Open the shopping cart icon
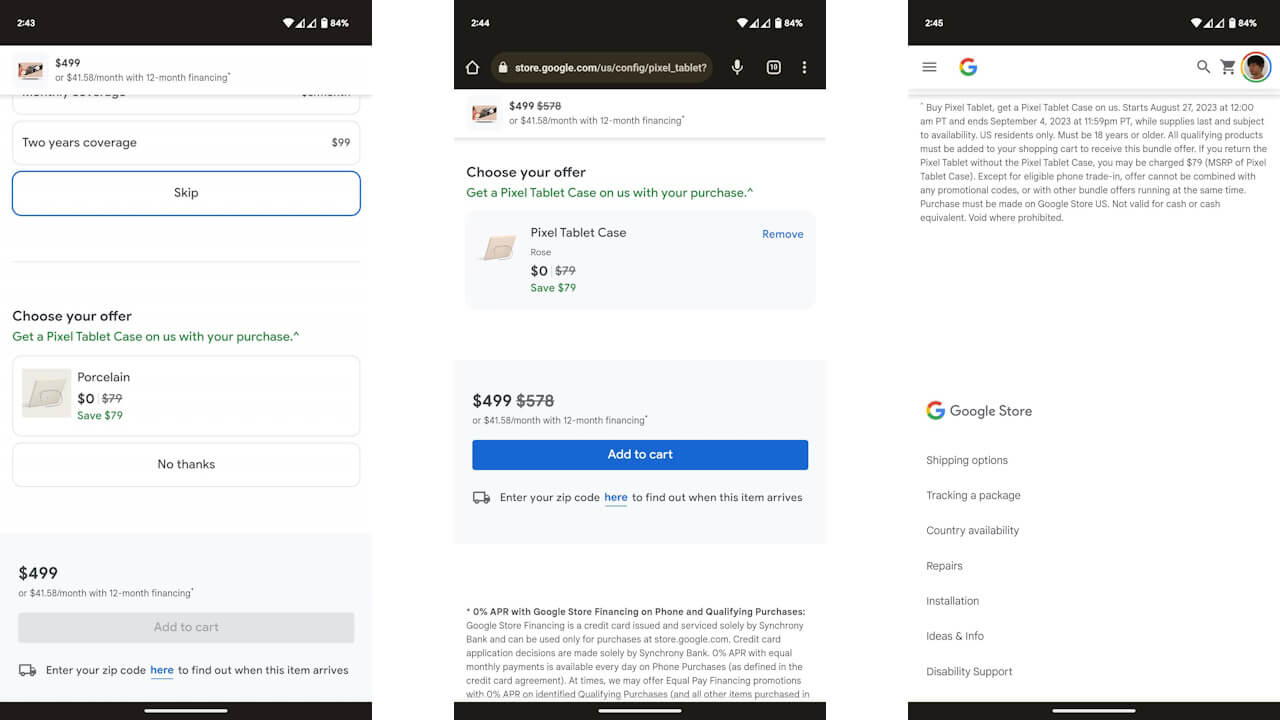This screenshot has width=1280, height=720. tap(1228, 67)
